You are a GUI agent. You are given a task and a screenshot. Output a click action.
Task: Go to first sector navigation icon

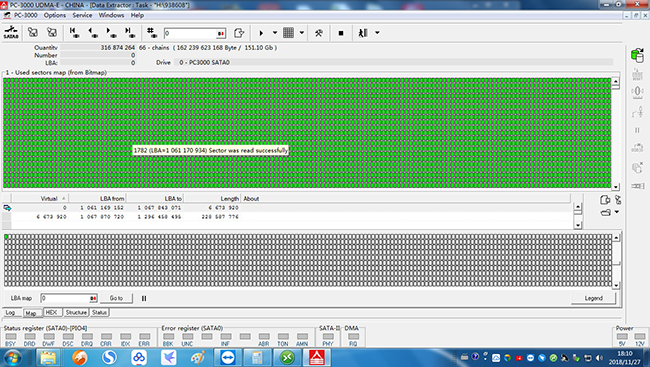pos(74,33)
